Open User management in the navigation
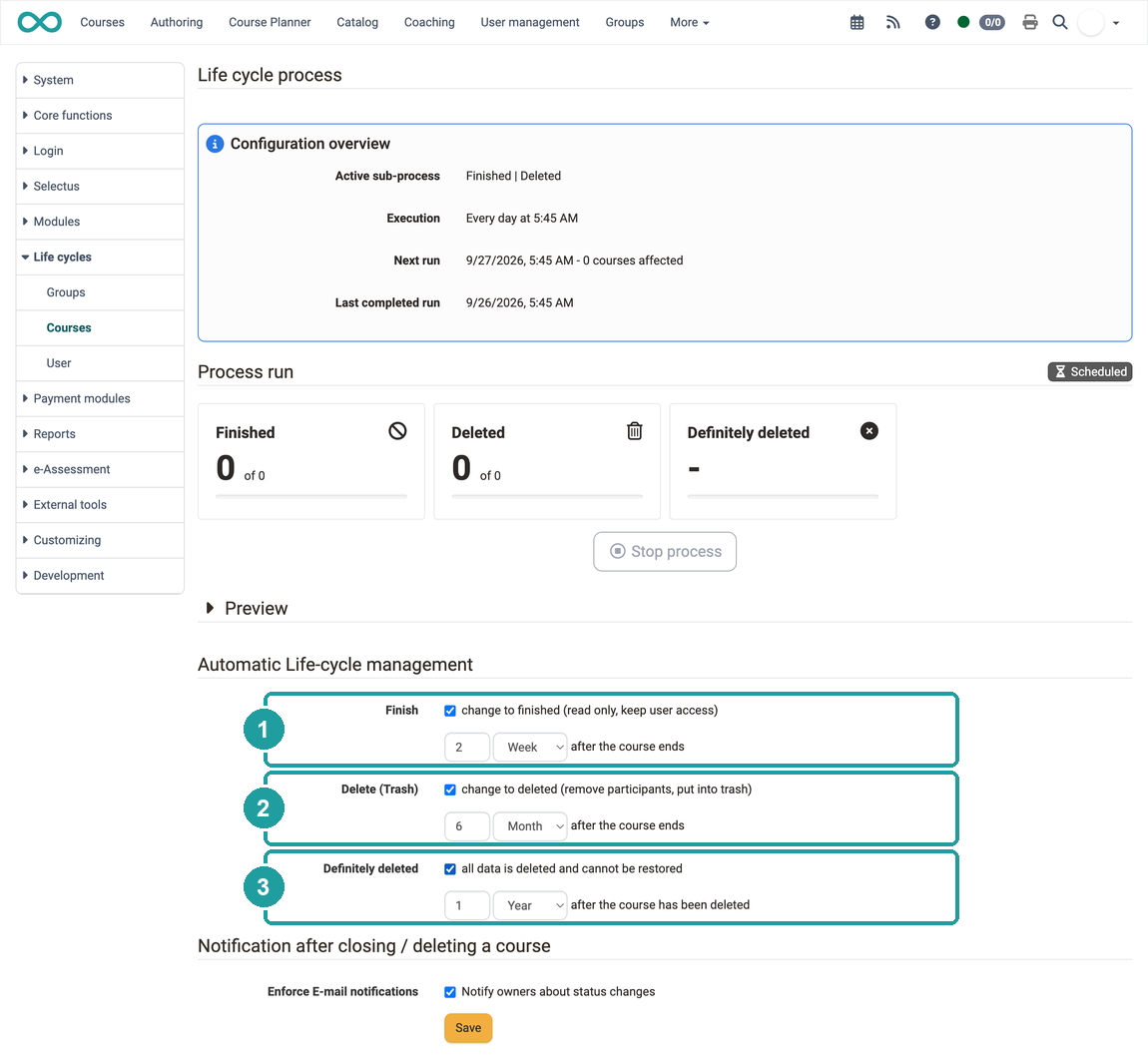 click(530, 22)
